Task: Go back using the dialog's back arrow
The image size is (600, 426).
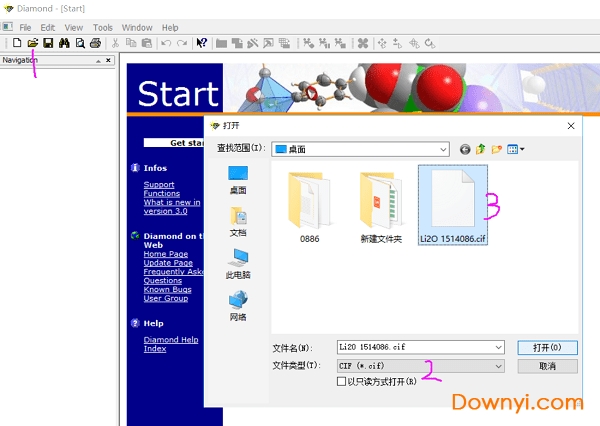Action: click(x=465, y=149)
